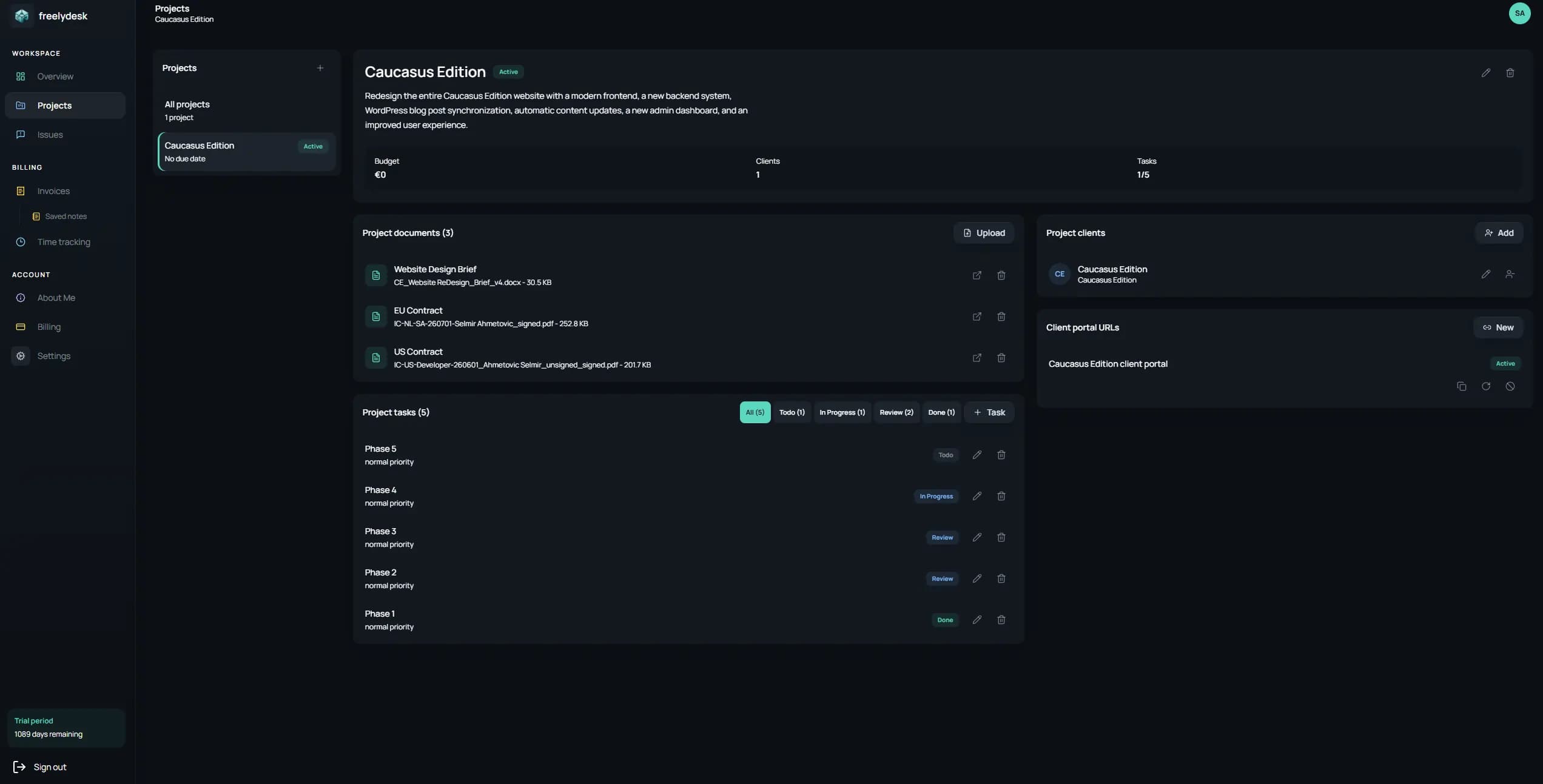The height and width of the screenshot is (784, 1543).
Task: Click the Trial period remaining notice
Action: pos(66,728)
